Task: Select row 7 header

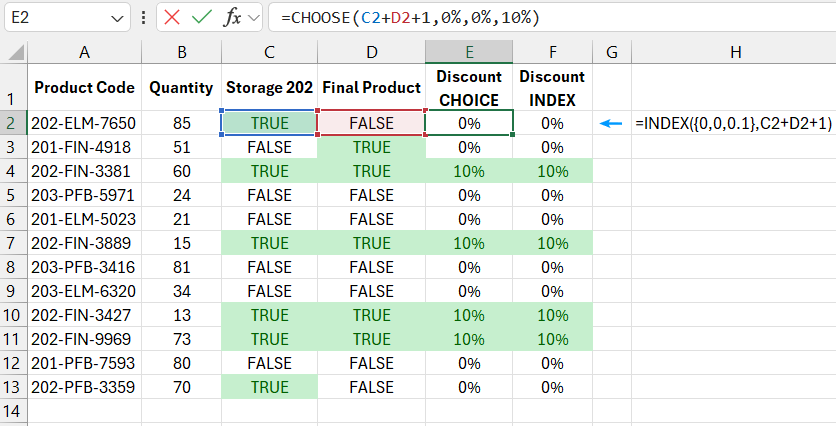Action: coord(13,243)
